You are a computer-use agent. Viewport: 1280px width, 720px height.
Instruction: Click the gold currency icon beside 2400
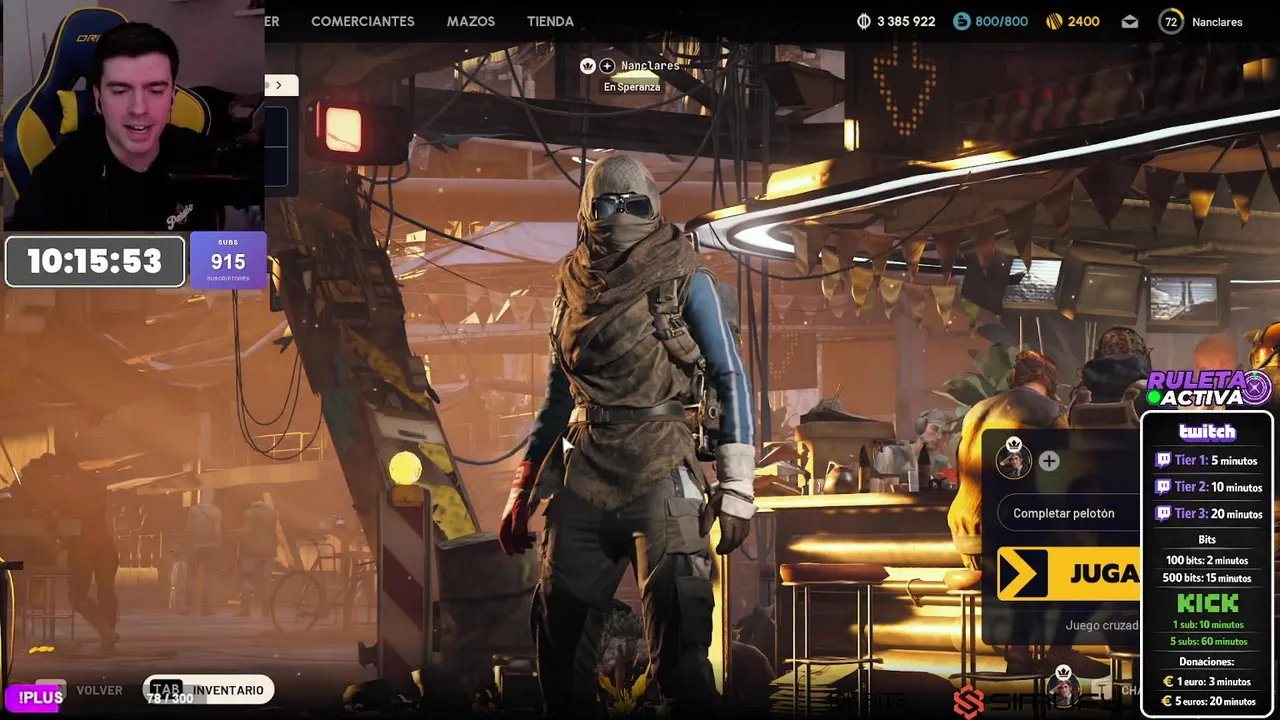(1054, 21)
